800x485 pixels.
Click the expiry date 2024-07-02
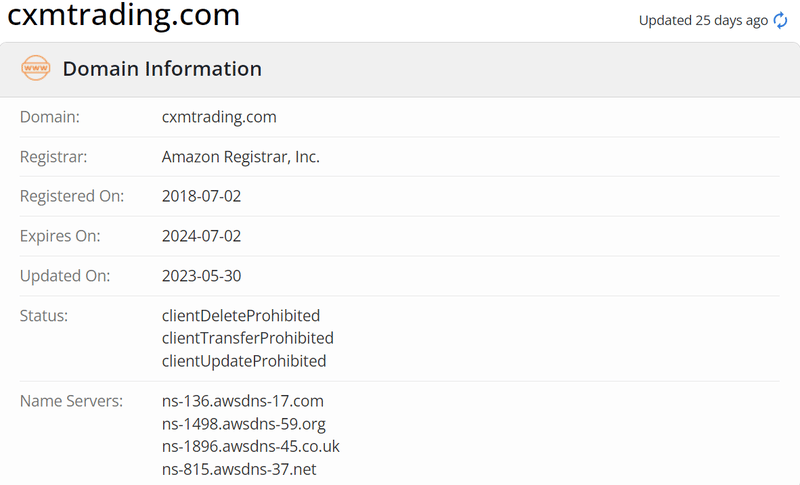pos(202,236)
